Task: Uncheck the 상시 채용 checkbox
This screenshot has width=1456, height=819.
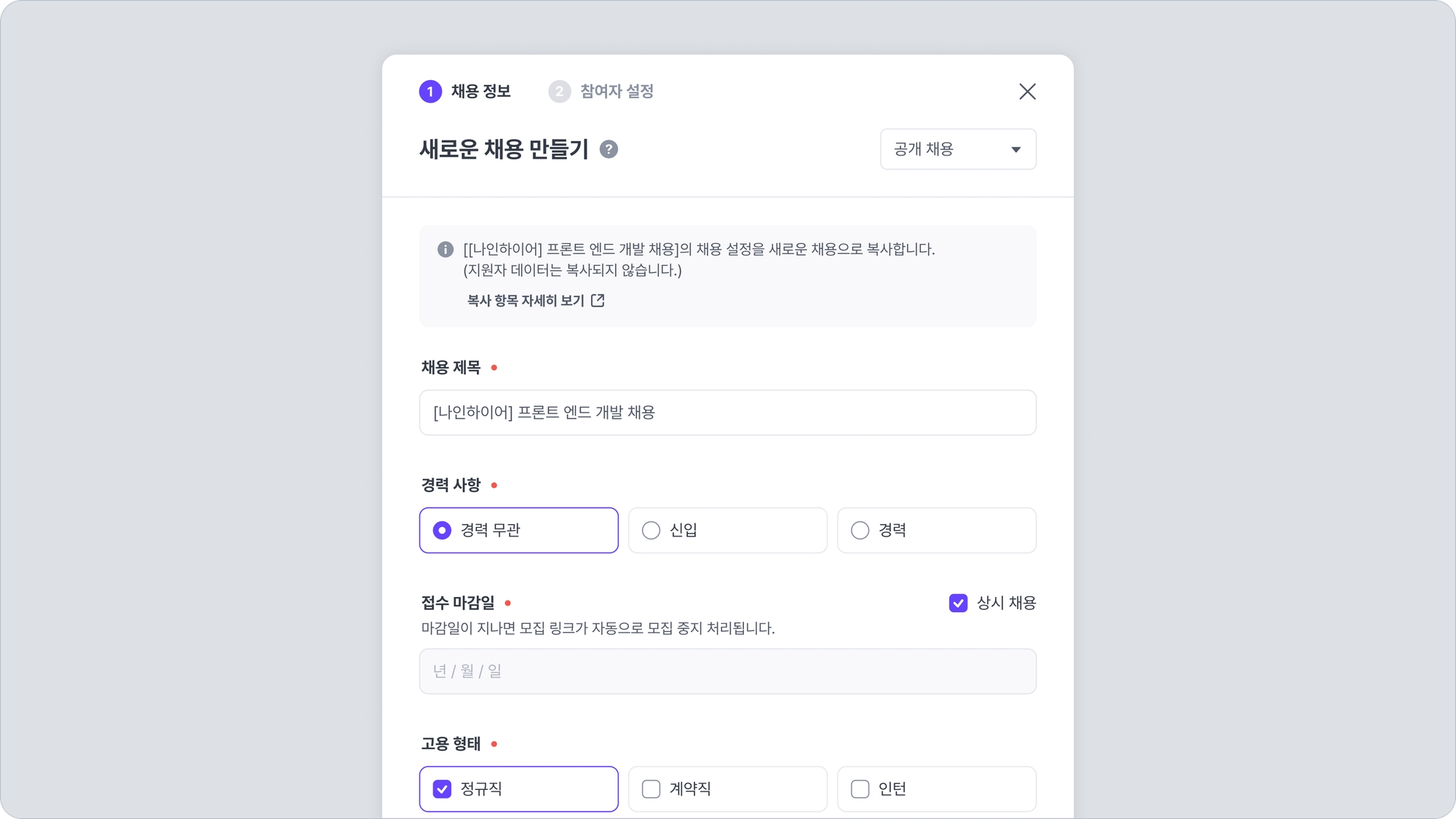Action: point(958,603)
